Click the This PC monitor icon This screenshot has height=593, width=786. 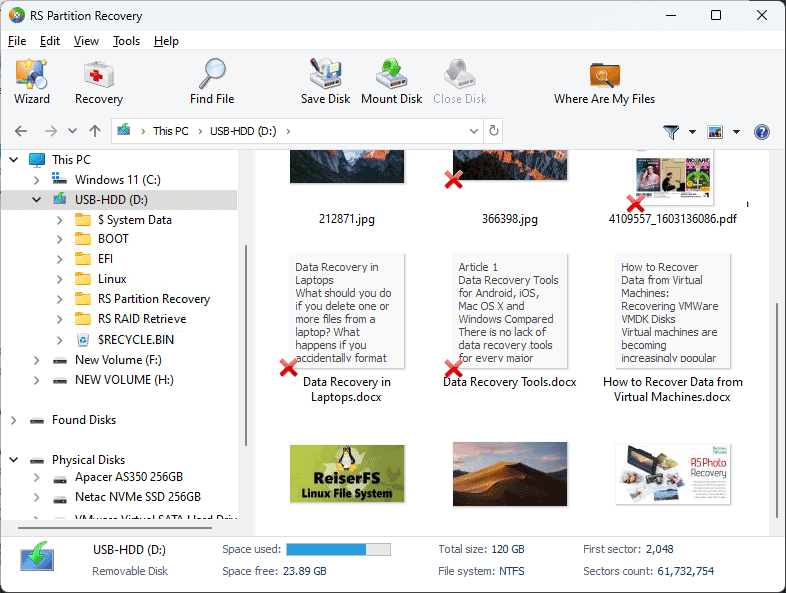(37, 160)
